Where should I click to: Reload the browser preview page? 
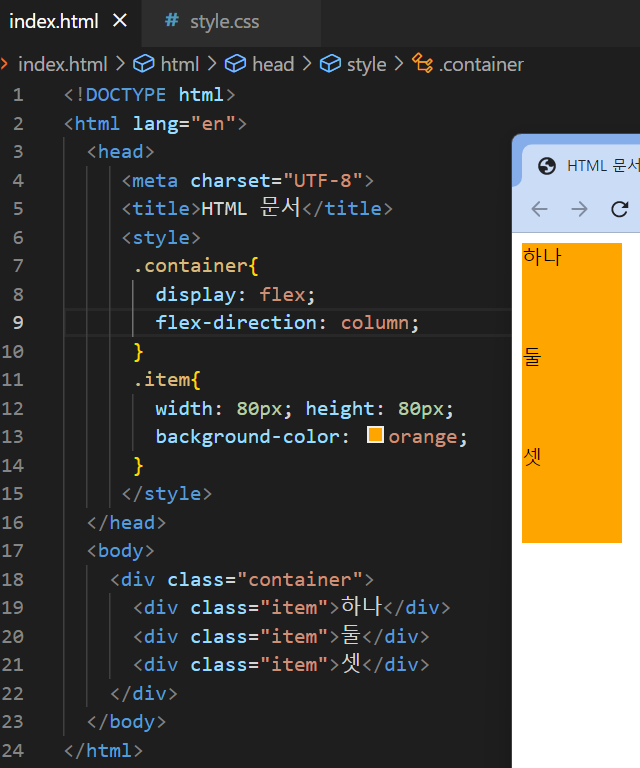619,209
